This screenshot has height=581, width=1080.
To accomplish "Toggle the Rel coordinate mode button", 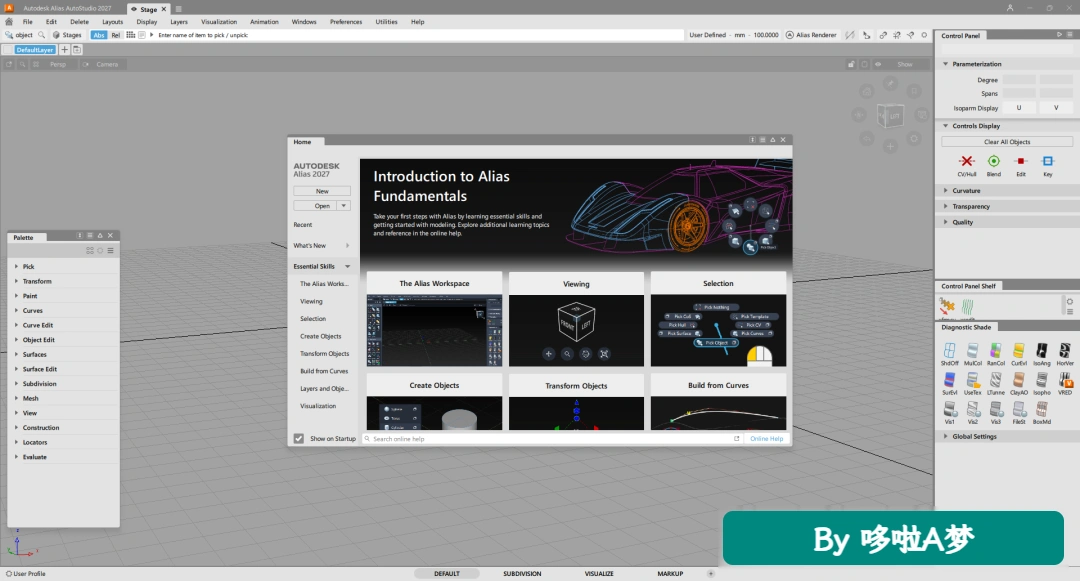I will [116, 35].
